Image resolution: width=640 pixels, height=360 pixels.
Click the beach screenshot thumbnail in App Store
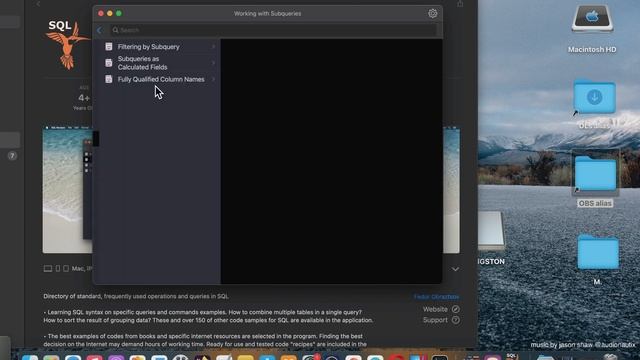(x=67, y=190)
